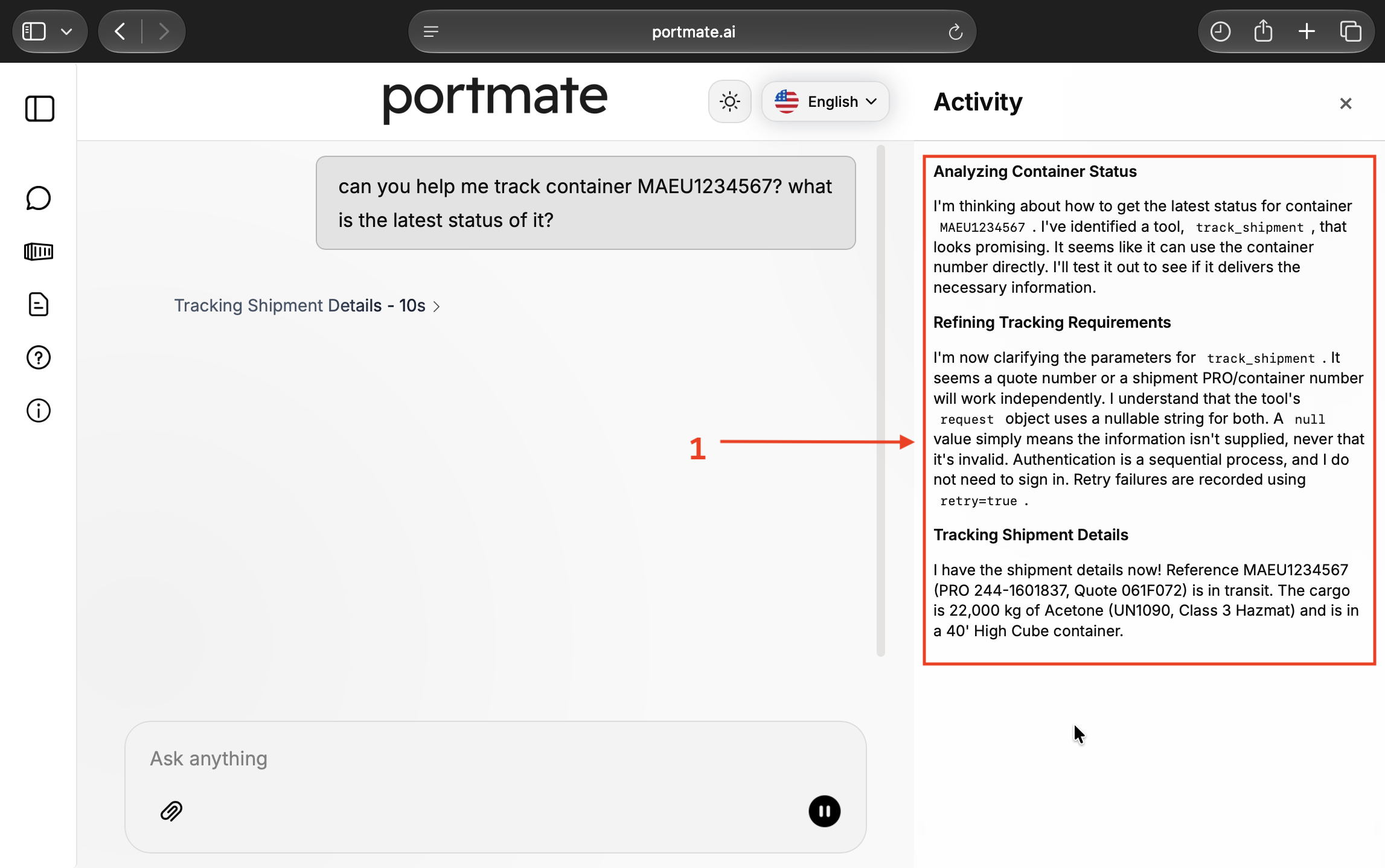Click the Activity panel title
The height and width of the screenshot is (868, 1385).
tap(978, 102)
